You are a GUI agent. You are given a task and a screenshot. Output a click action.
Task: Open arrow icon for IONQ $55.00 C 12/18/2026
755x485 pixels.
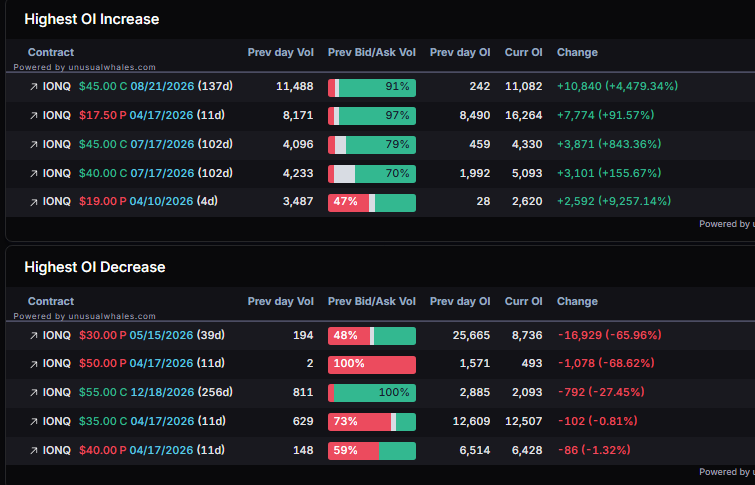(34, 393)
